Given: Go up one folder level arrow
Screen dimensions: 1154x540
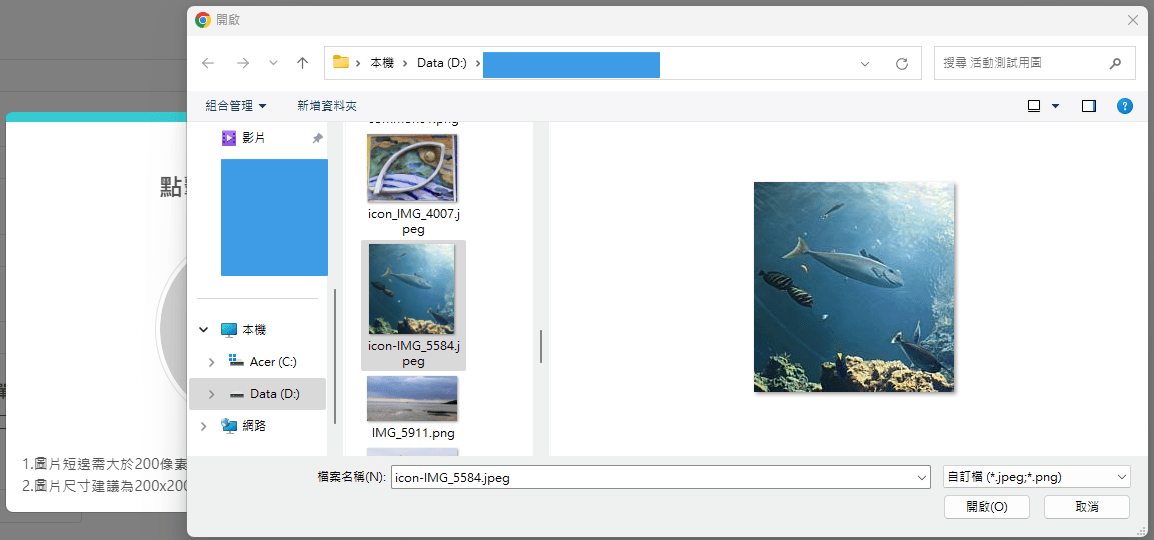Looking at the screenshot, I should pos(302,63).
